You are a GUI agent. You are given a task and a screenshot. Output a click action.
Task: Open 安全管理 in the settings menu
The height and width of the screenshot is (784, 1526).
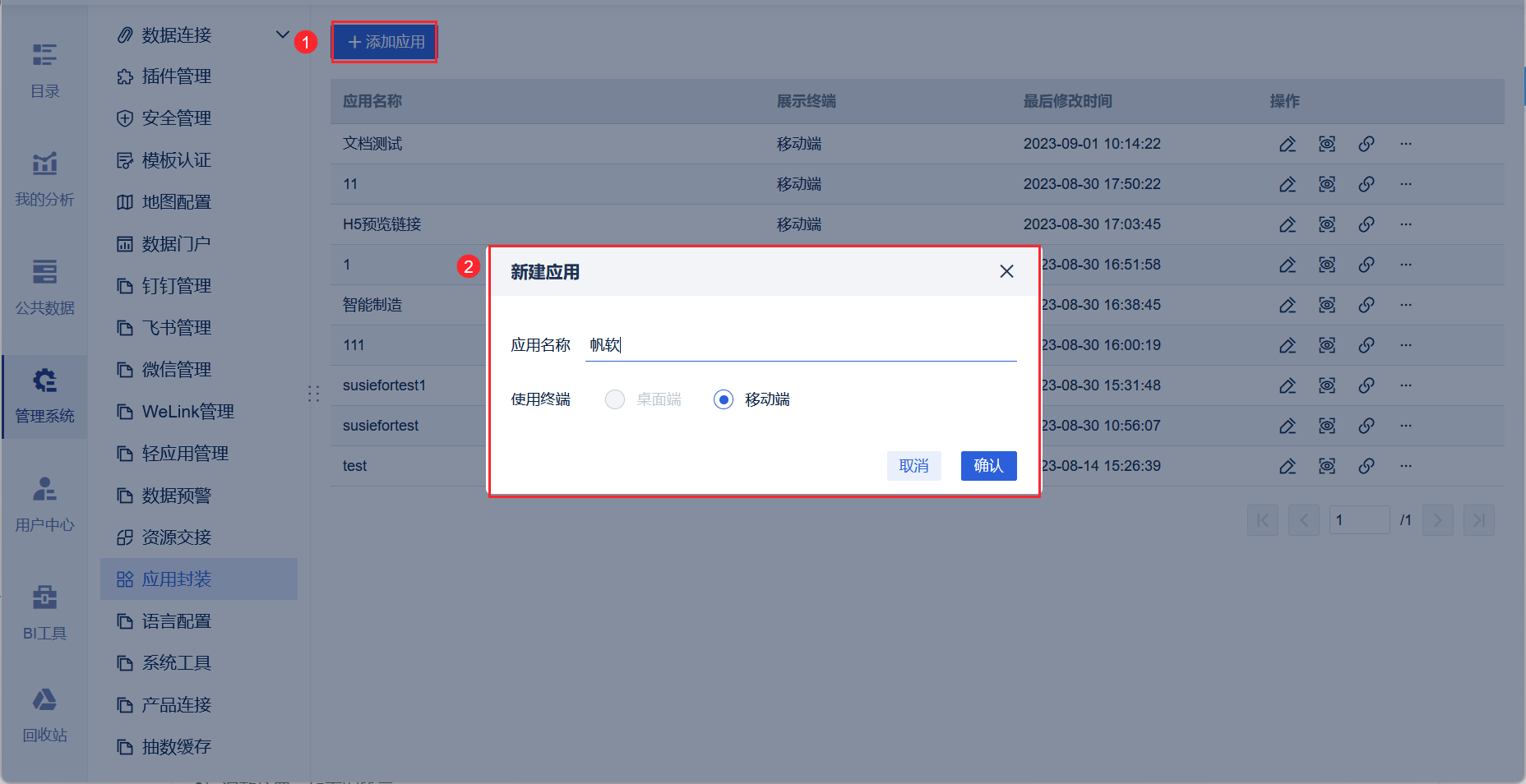coord(199,118)
